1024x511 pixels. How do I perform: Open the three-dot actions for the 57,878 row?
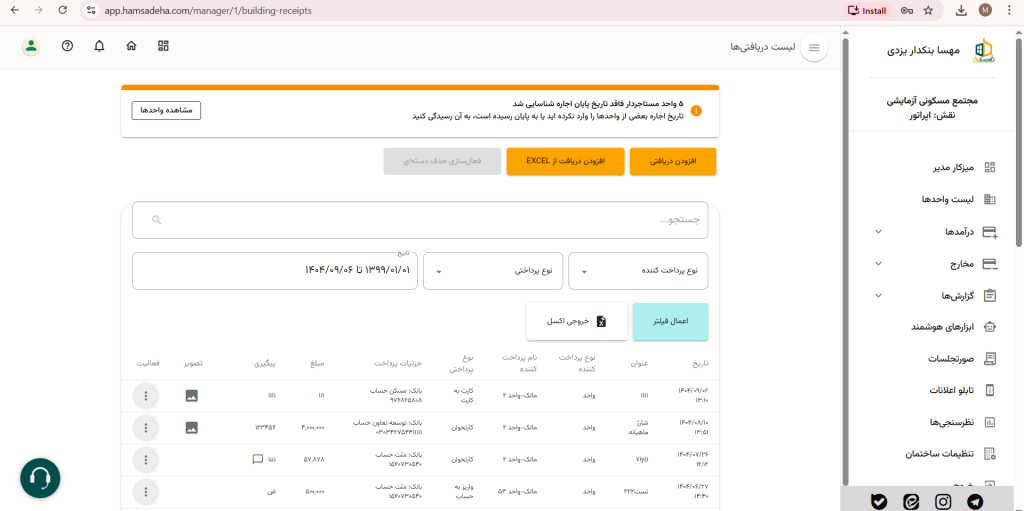pyautogui.click(x=146, y=460)
